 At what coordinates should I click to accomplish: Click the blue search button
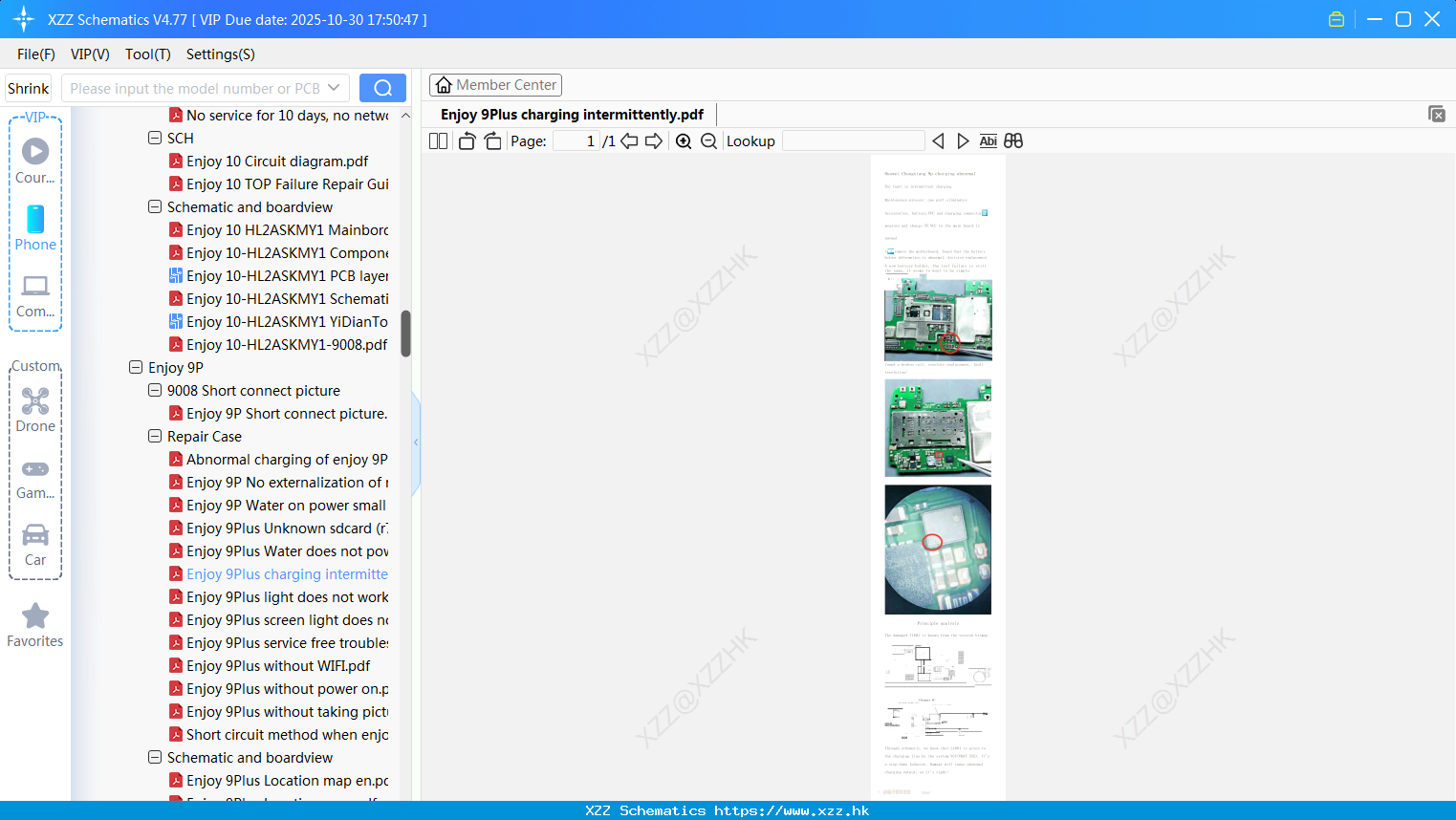(382, 88)
